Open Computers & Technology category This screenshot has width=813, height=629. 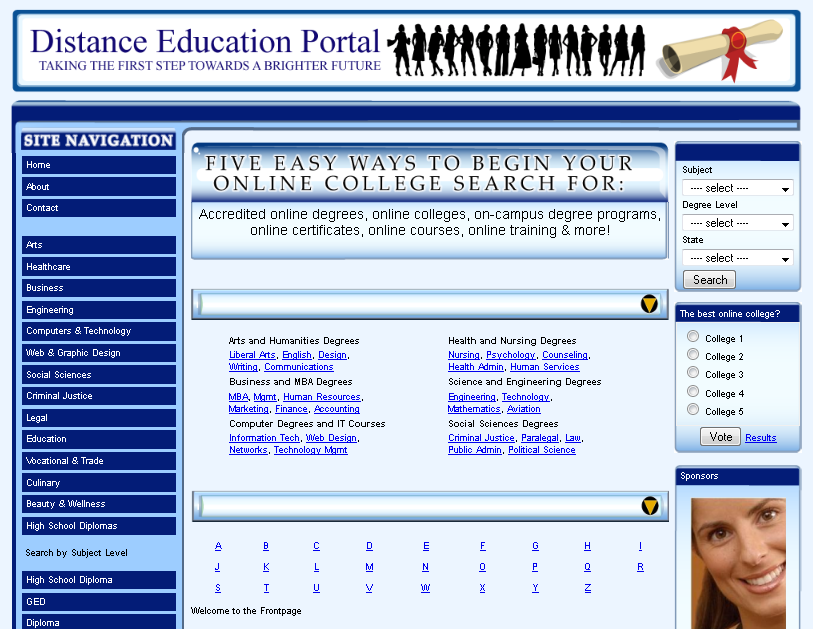pos(99,331)
